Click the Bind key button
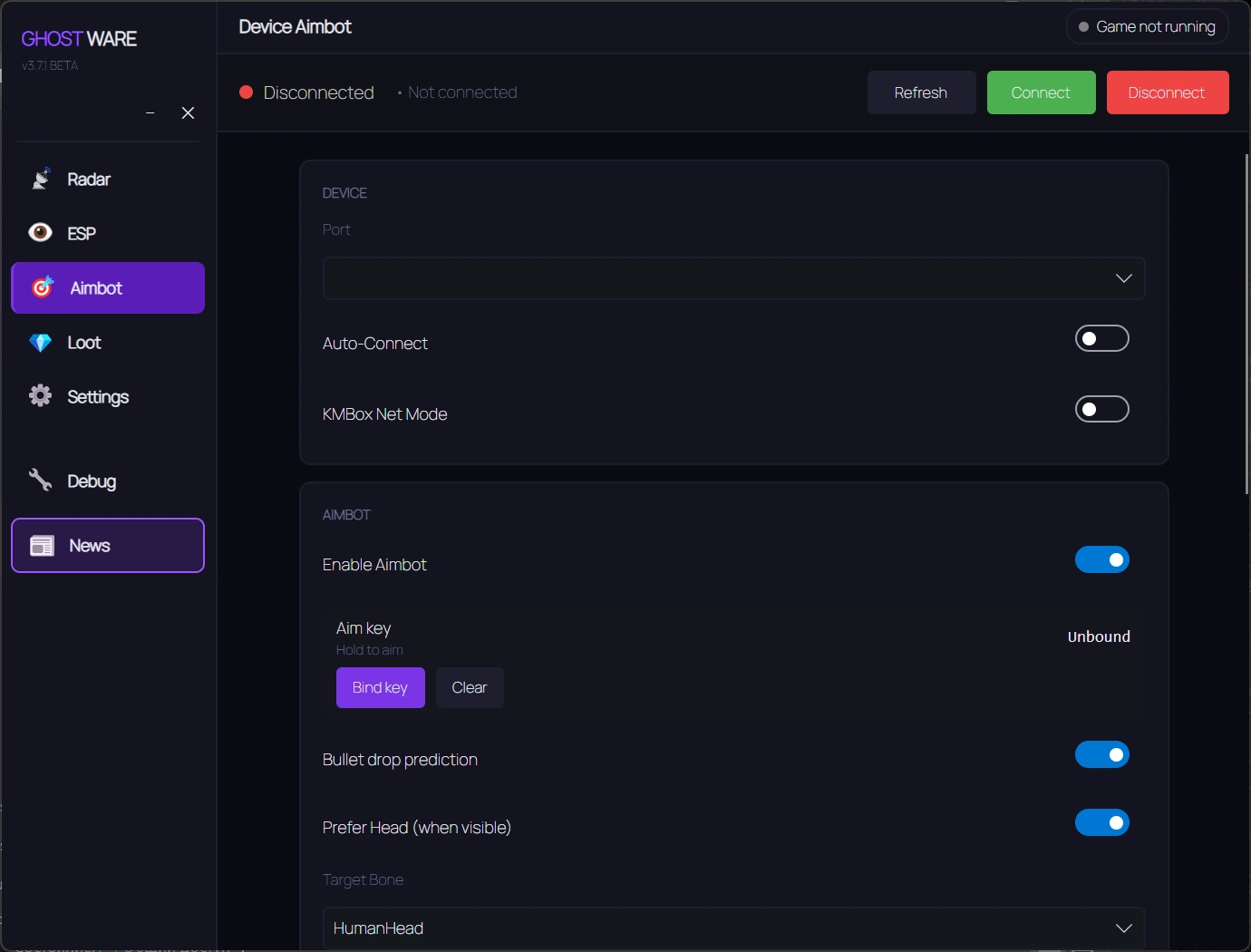Screen dimensions: 1251x952 pos(380,687)
